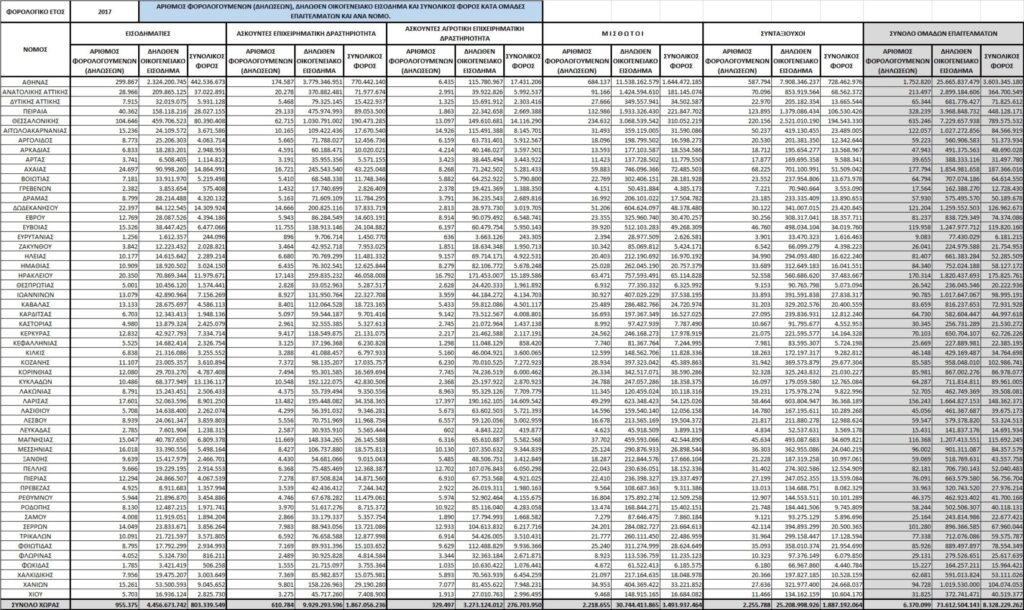Select the ΑΘΗΝΑΣ row label
The height and width of the screenshot is (610, 1024).
pos(35,82)
